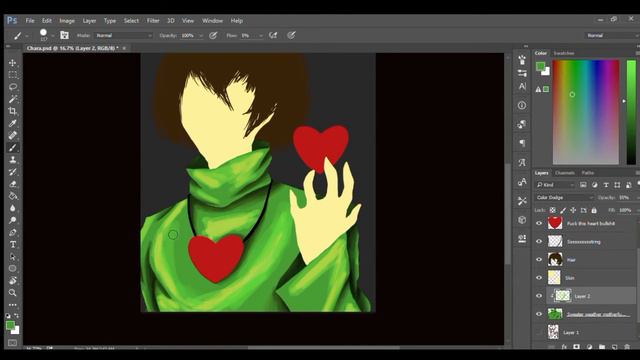Select the Eraser tool

[13, 184]
